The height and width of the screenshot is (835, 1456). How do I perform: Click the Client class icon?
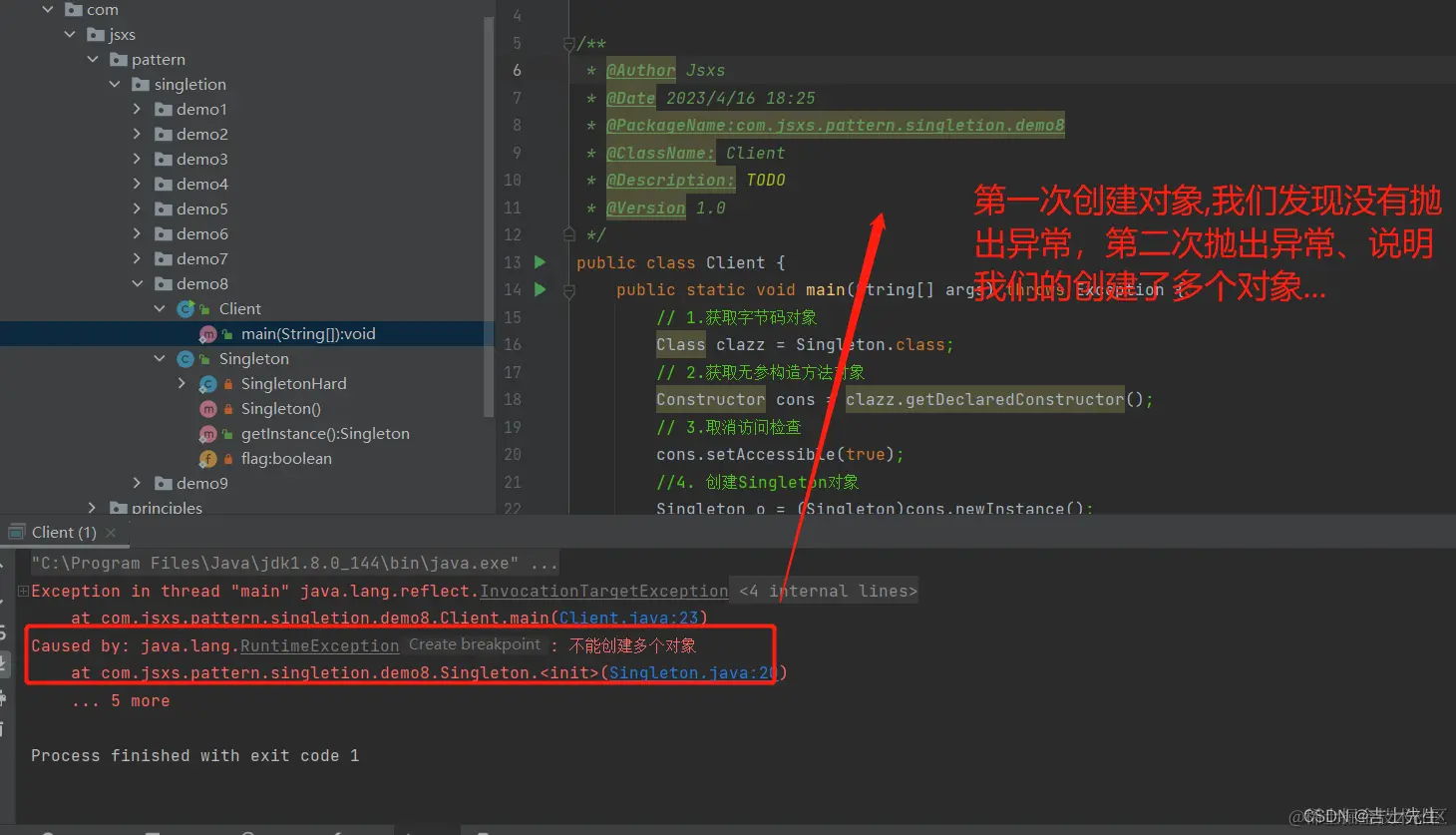coord(185,308)
